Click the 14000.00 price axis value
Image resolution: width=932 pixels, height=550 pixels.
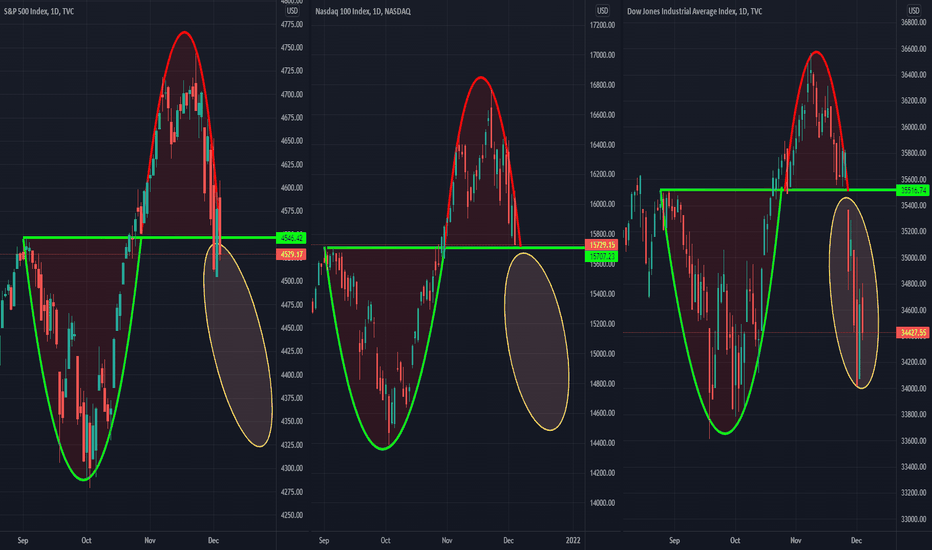pos(602,503)
